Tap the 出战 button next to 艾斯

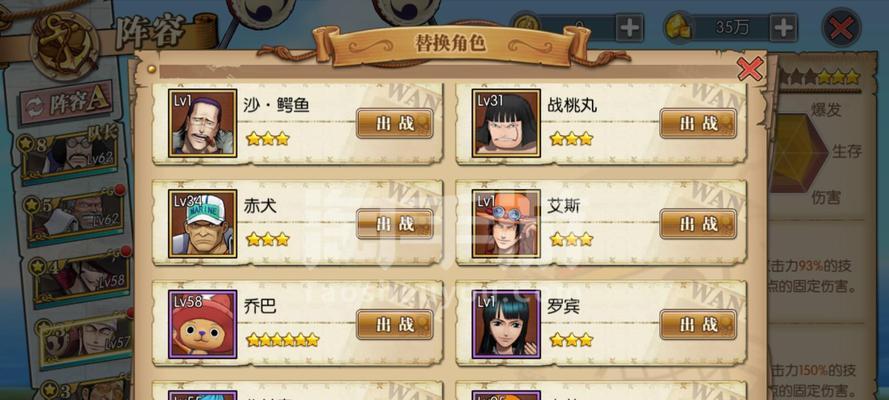698,224
